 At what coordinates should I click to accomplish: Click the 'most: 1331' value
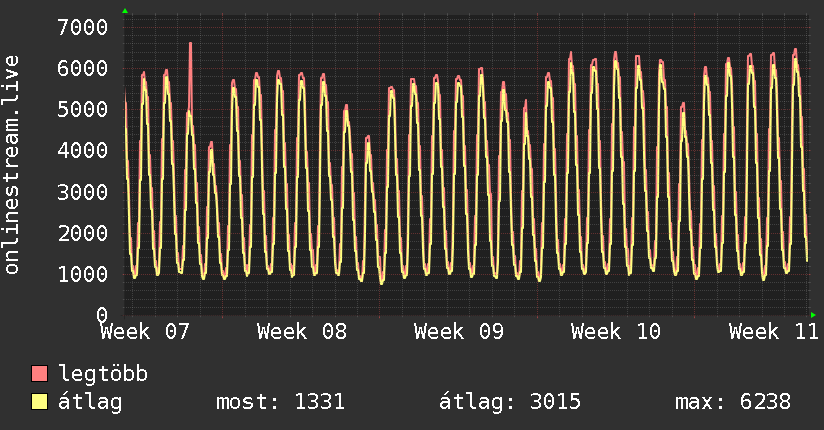(x=281, y=402)
